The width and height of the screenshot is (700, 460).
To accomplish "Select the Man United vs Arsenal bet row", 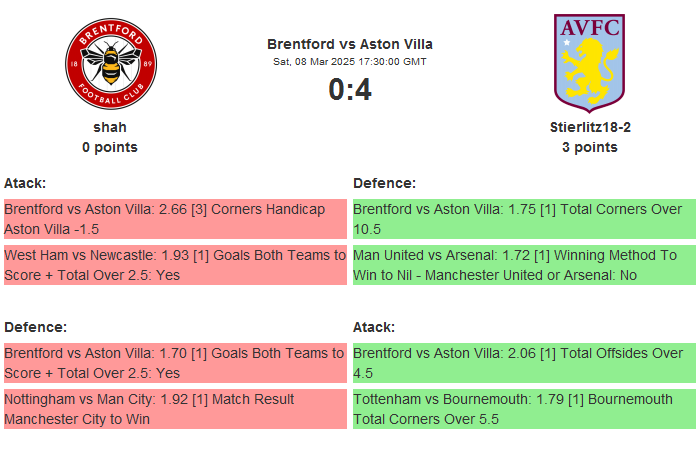I will (524, 265).
